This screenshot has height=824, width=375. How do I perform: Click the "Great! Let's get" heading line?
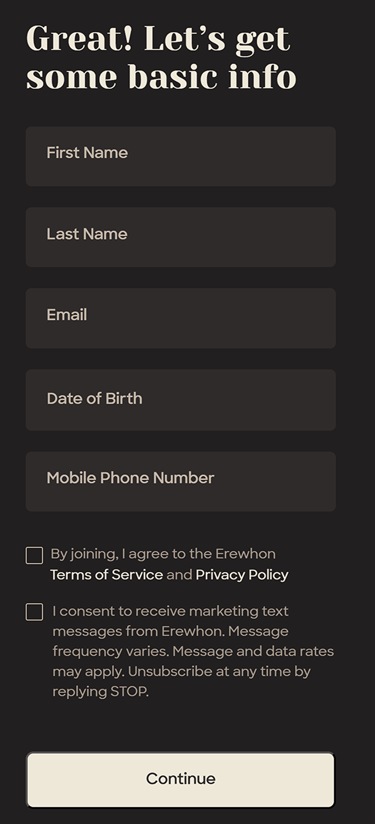tap(158, 39)
